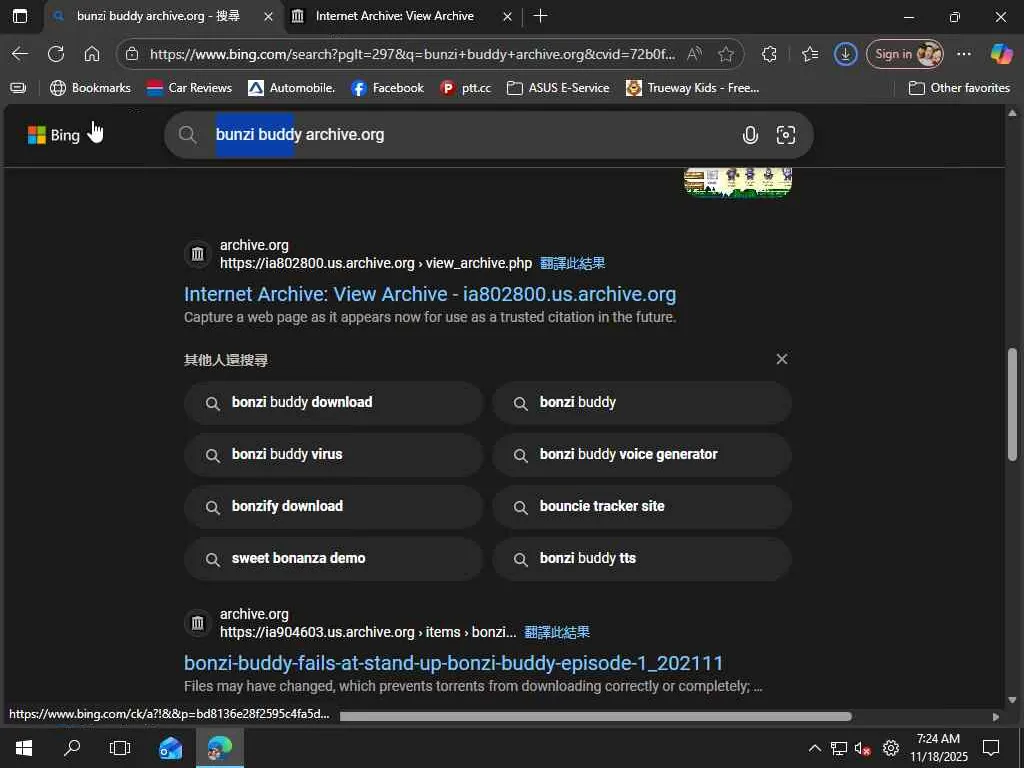Open the taskbar clock showing 7:24 AM

938,748
